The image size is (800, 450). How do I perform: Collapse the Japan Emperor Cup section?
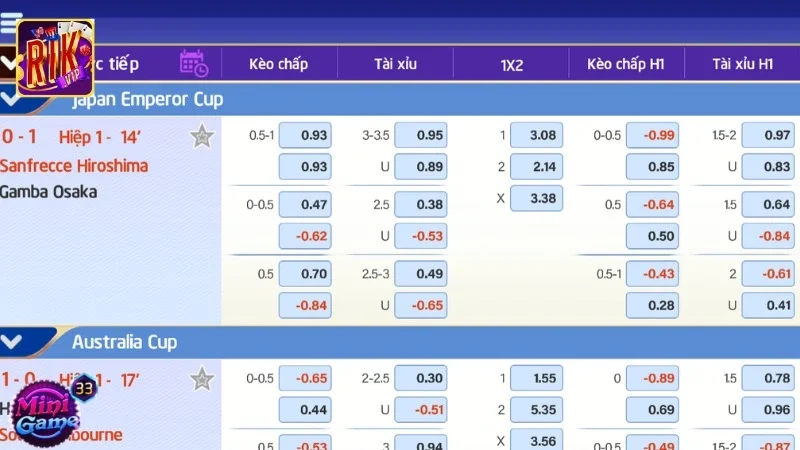pyautogui.click(x=11, y=99)
